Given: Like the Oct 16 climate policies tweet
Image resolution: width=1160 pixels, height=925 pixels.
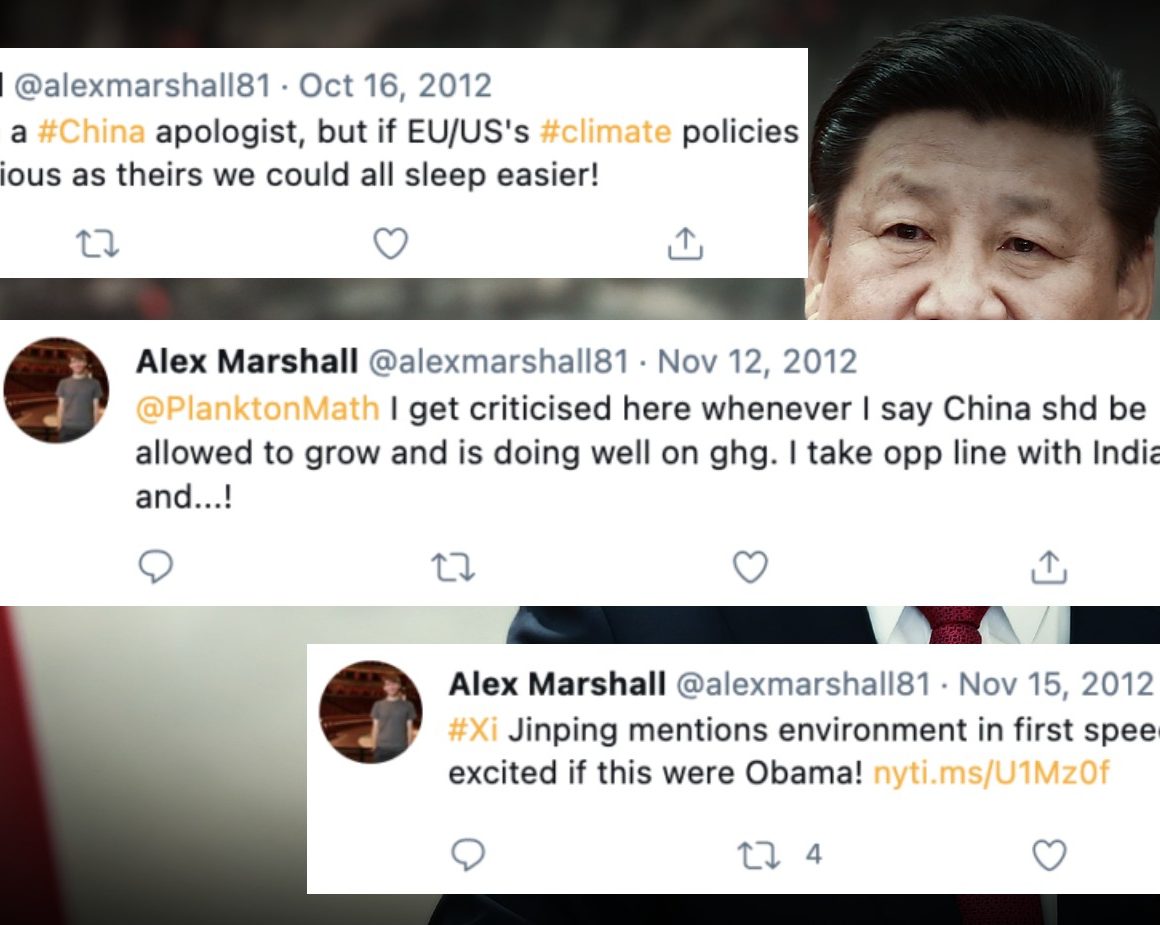Looking at the screenshot, I should click(x=391, y=243).
